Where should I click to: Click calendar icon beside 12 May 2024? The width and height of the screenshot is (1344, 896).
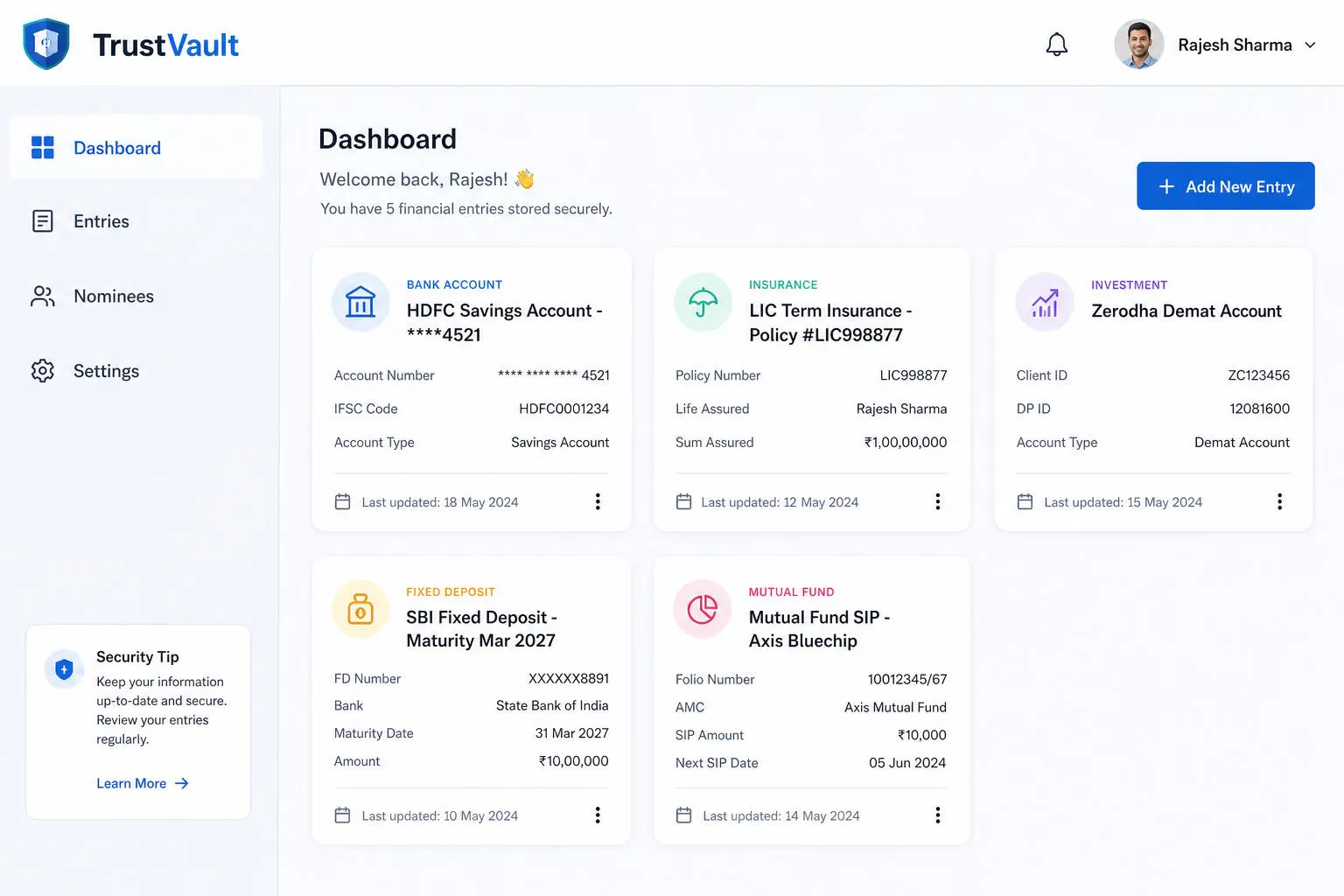[684, 501]
